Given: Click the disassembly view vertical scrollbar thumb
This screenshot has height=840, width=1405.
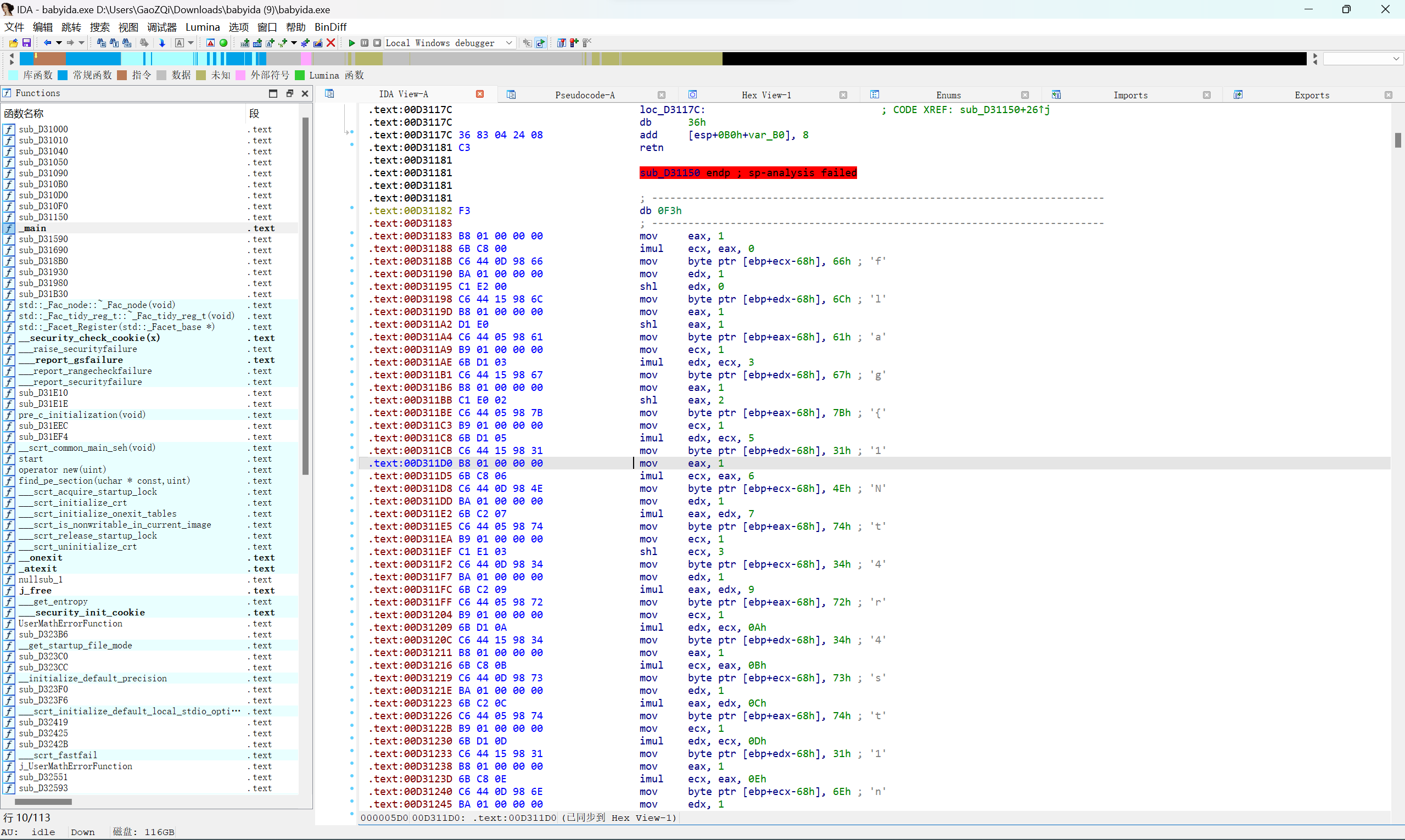Looking at the screenshot, I should tap(1398, 140).
